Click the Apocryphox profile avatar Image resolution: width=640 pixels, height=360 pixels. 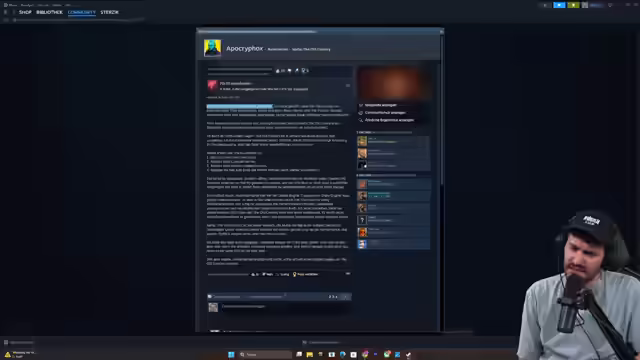[x=212, y=48]
